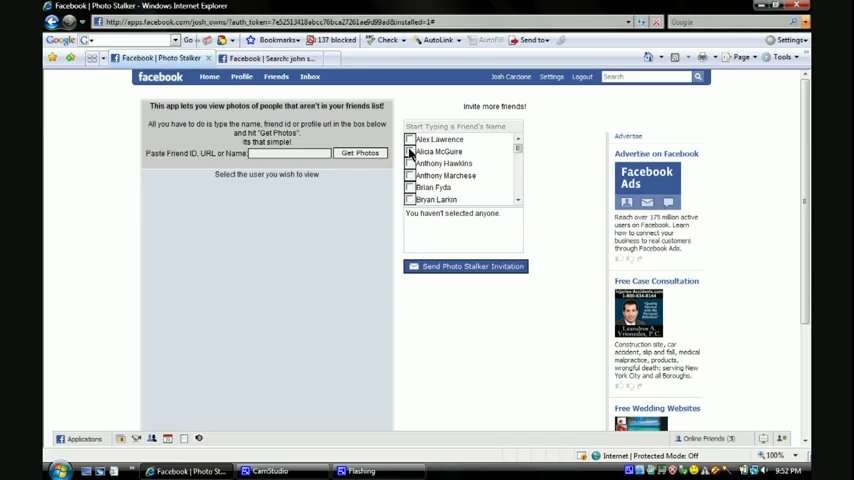This screenshot has height=480, width=854.
Task: Click the Start Typing a Friend's Name field
Action: 463,126
